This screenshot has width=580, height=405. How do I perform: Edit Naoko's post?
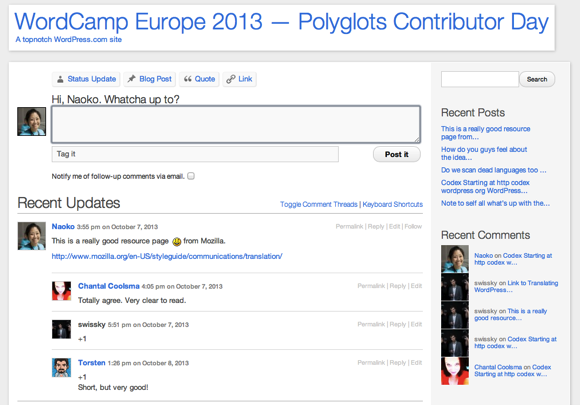point(394,226)
